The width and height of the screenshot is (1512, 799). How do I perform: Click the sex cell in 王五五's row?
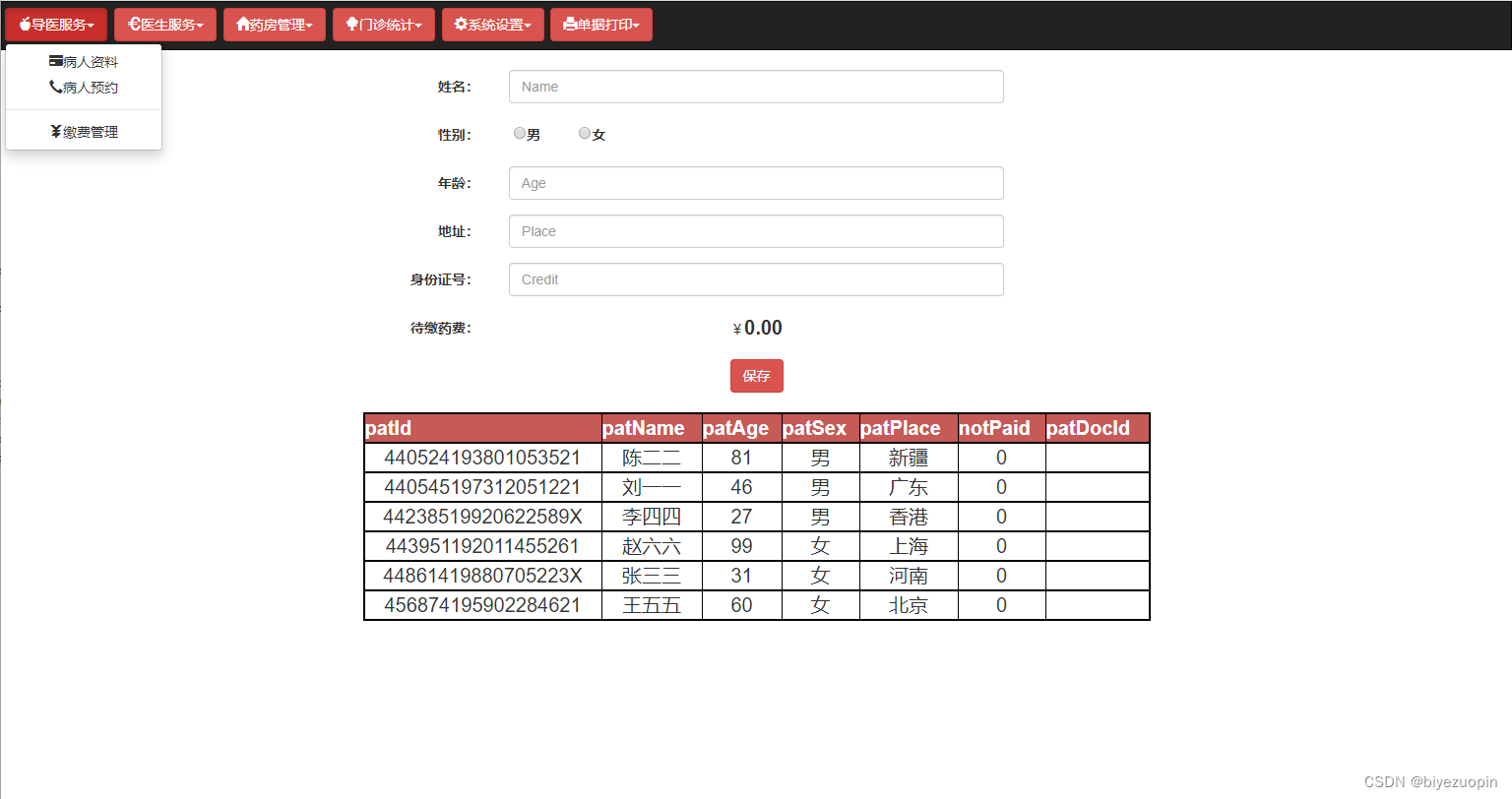[820, 605]
